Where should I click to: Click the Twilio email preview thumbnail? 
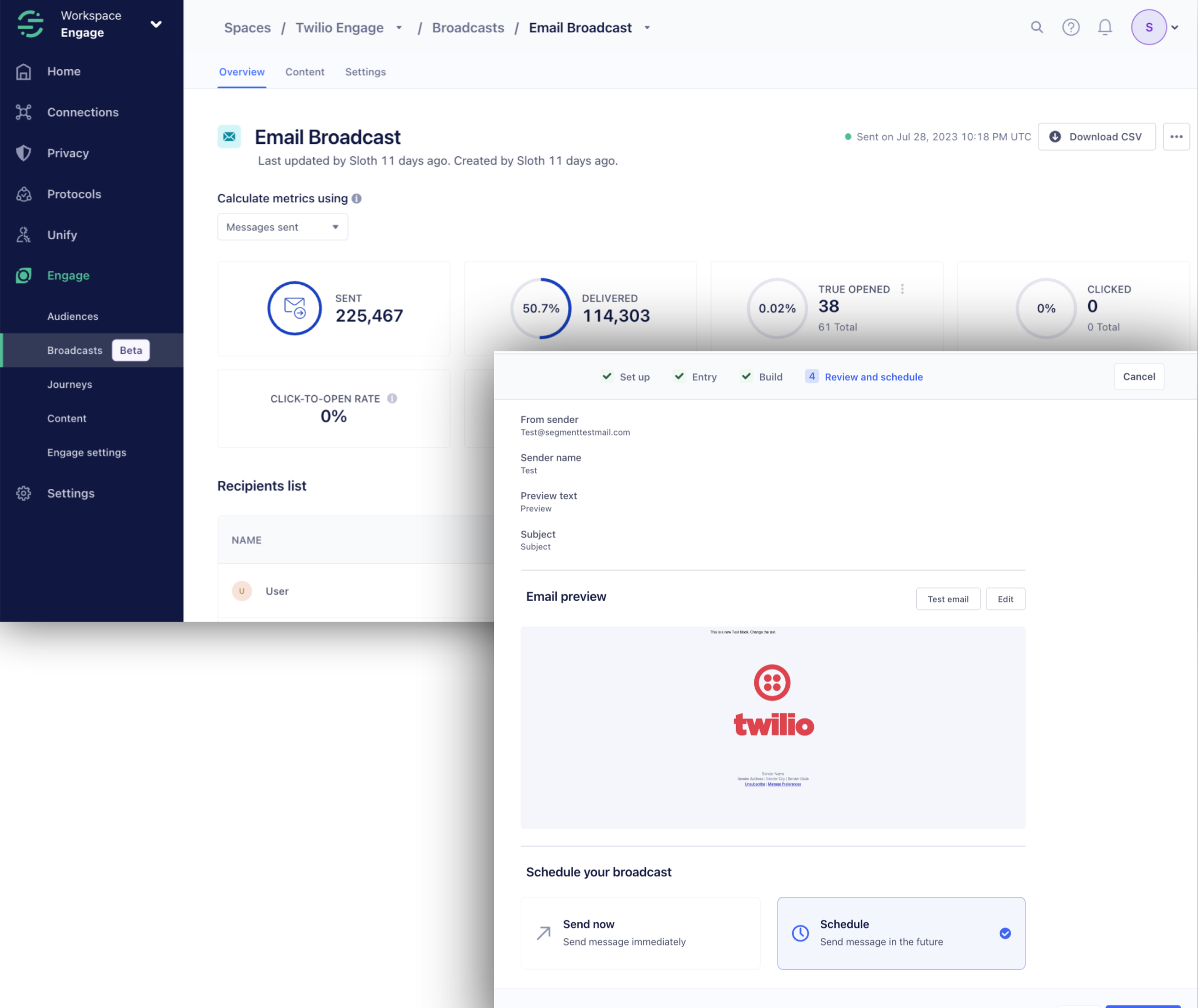click(x=772, y=727)
